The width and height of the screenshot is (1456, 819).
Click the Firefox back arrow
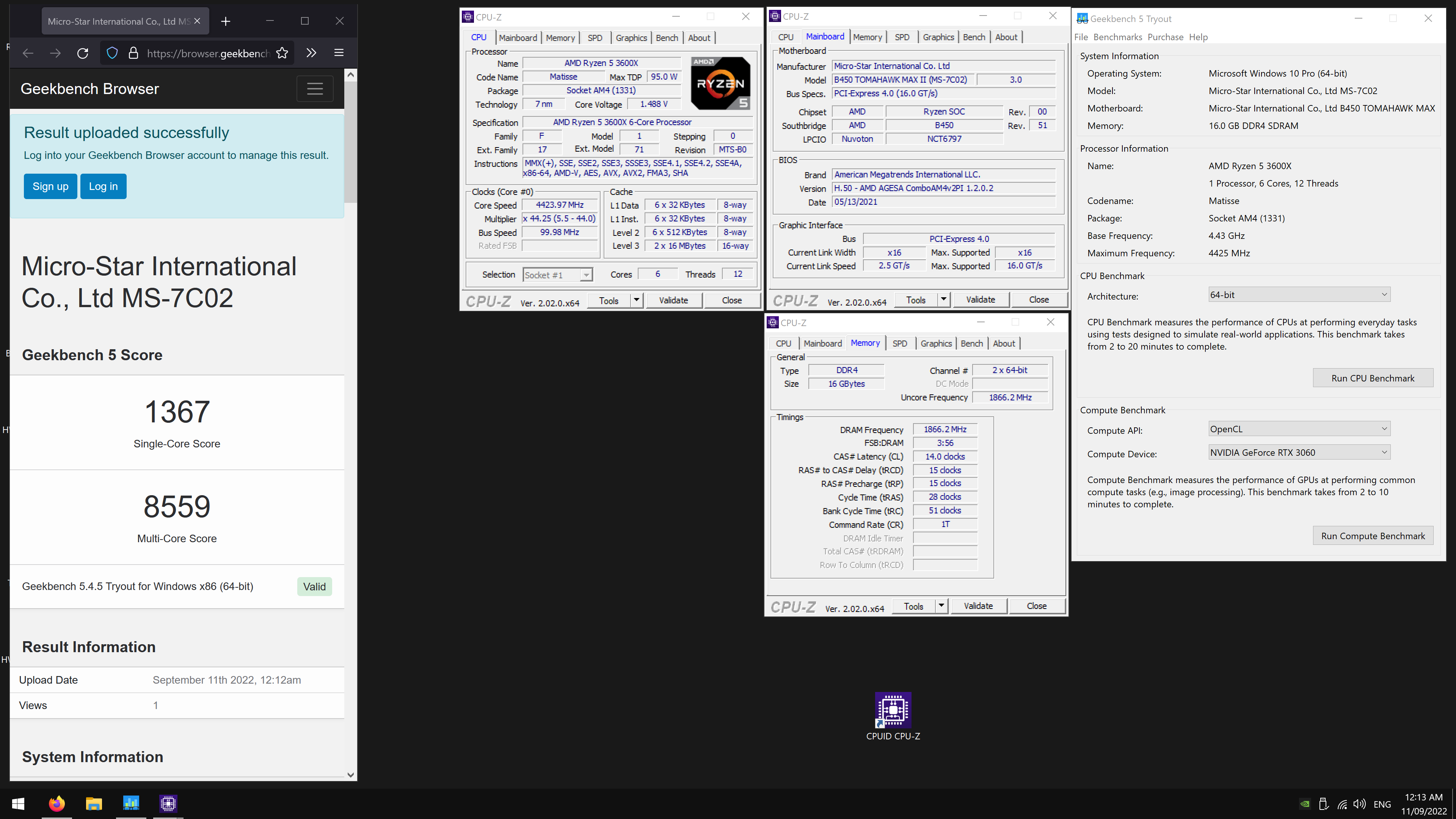[28, 53]
